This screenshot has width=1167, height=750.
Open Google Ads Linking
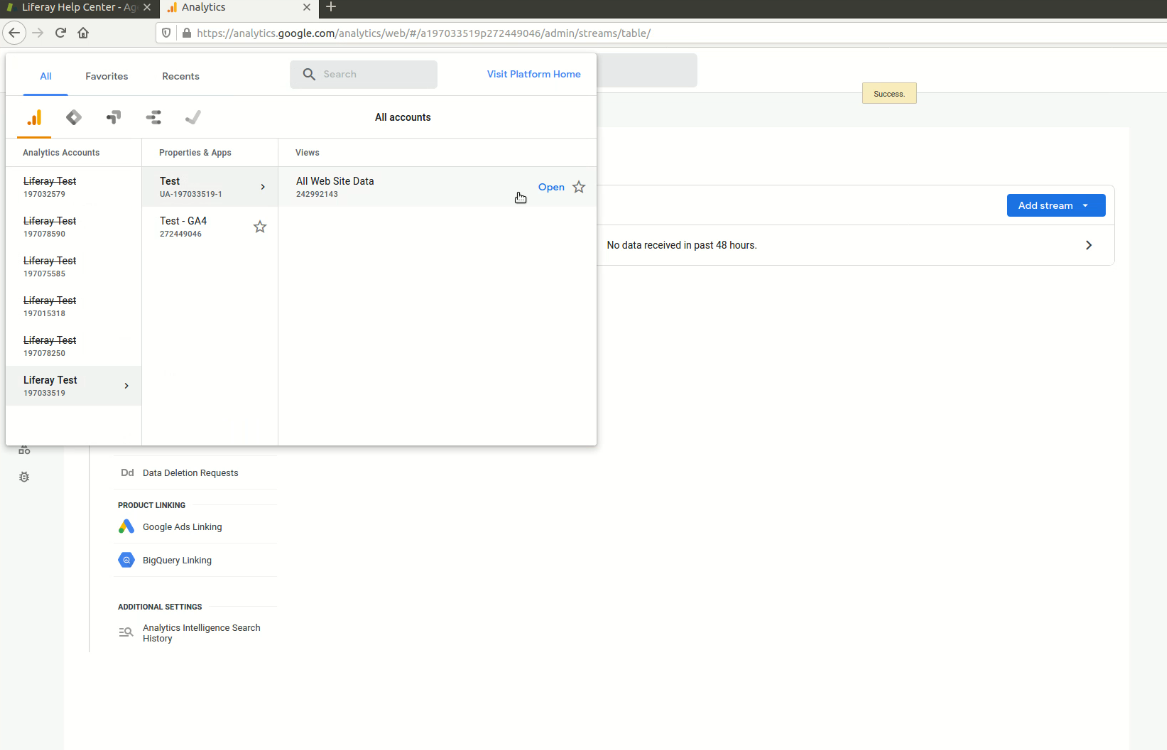pyautogui.click(x=182, y=528)
